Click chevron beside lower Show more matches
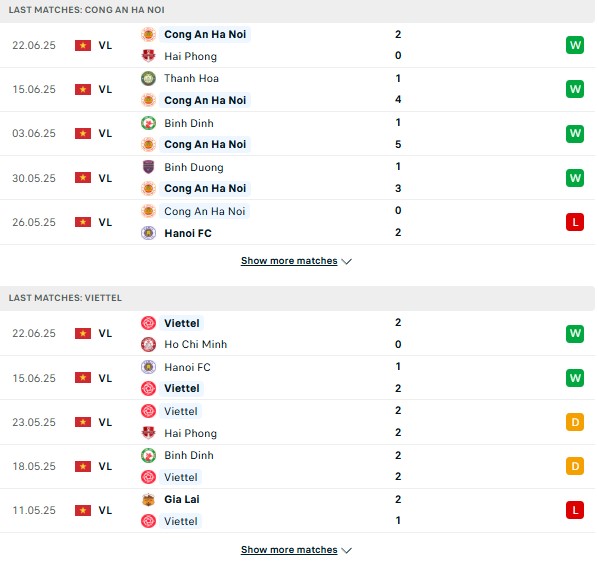This screenshot has width=598, height=568. coord(346,550)
